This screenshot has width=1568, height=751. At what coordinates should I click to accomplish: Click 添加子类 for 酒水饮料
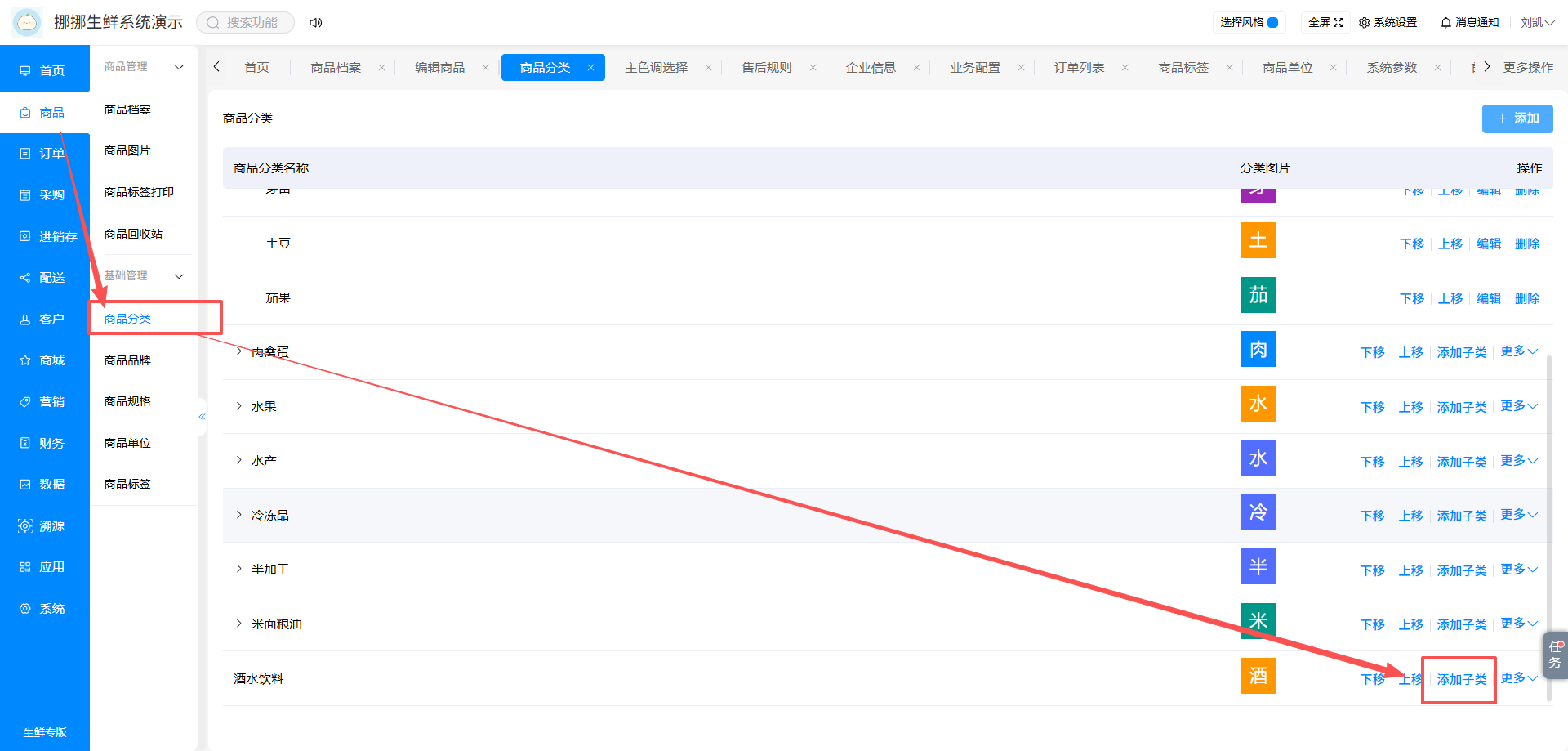pyautogui.click(x=1462, y=679)
